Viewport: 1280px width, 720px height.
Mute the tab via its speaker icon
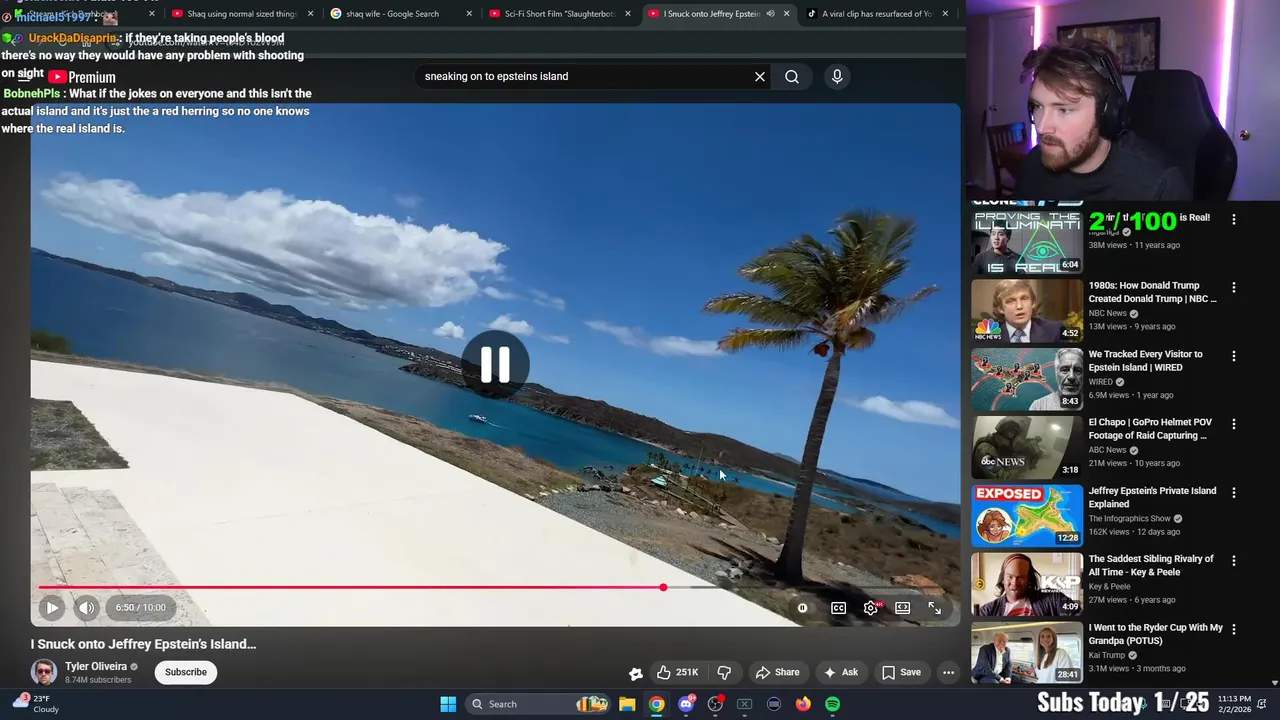click(x=770, y=14)
